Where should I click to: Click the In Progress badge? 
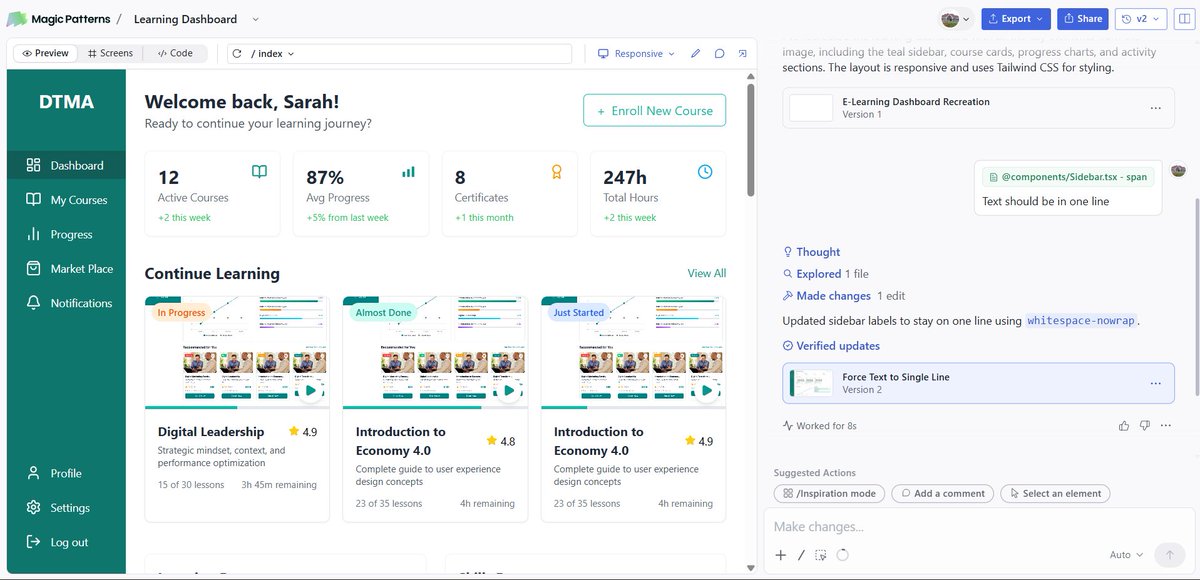point(181,313)
